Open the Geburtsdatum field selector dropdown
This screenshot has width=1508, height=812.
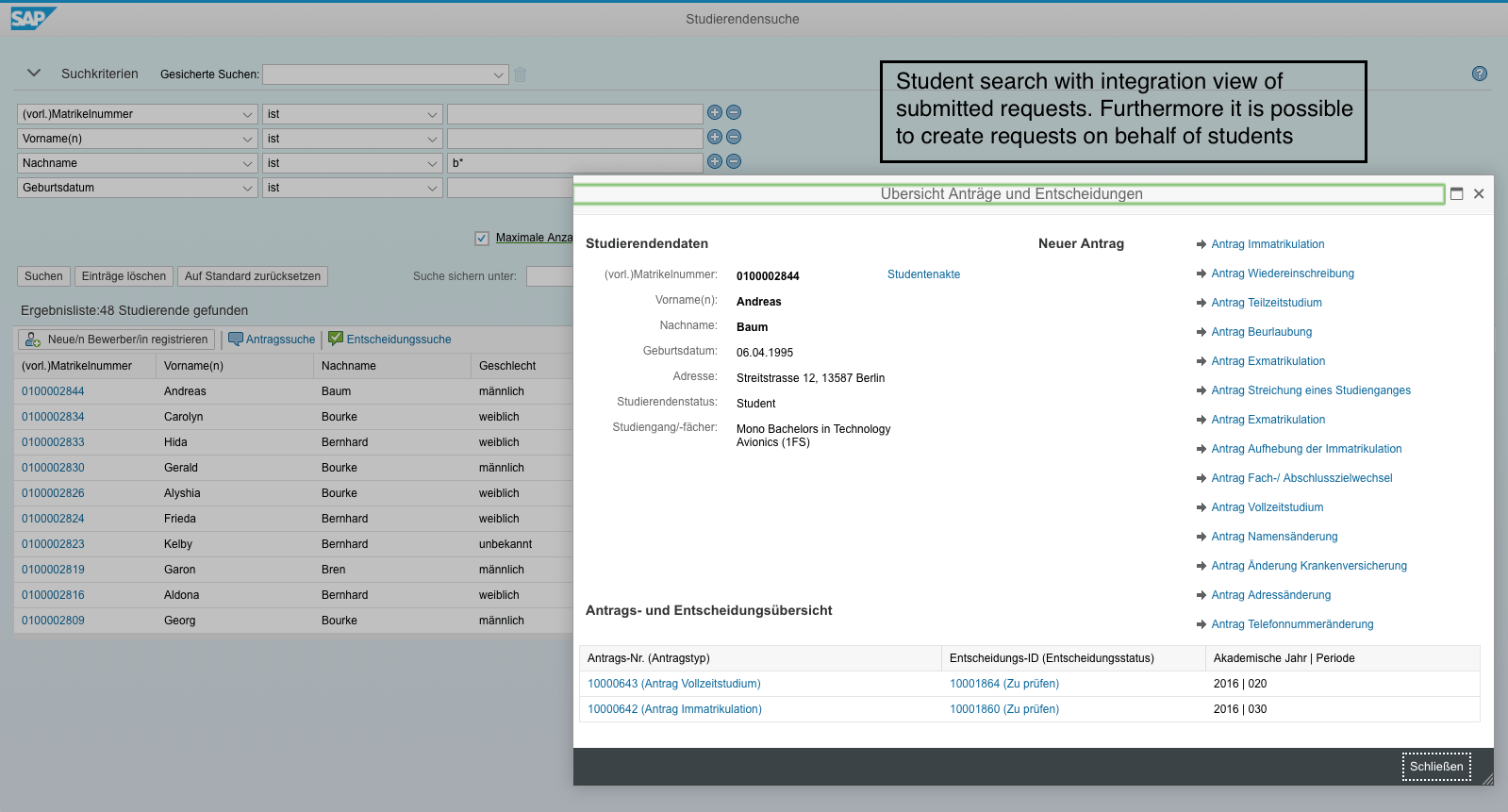247,188
